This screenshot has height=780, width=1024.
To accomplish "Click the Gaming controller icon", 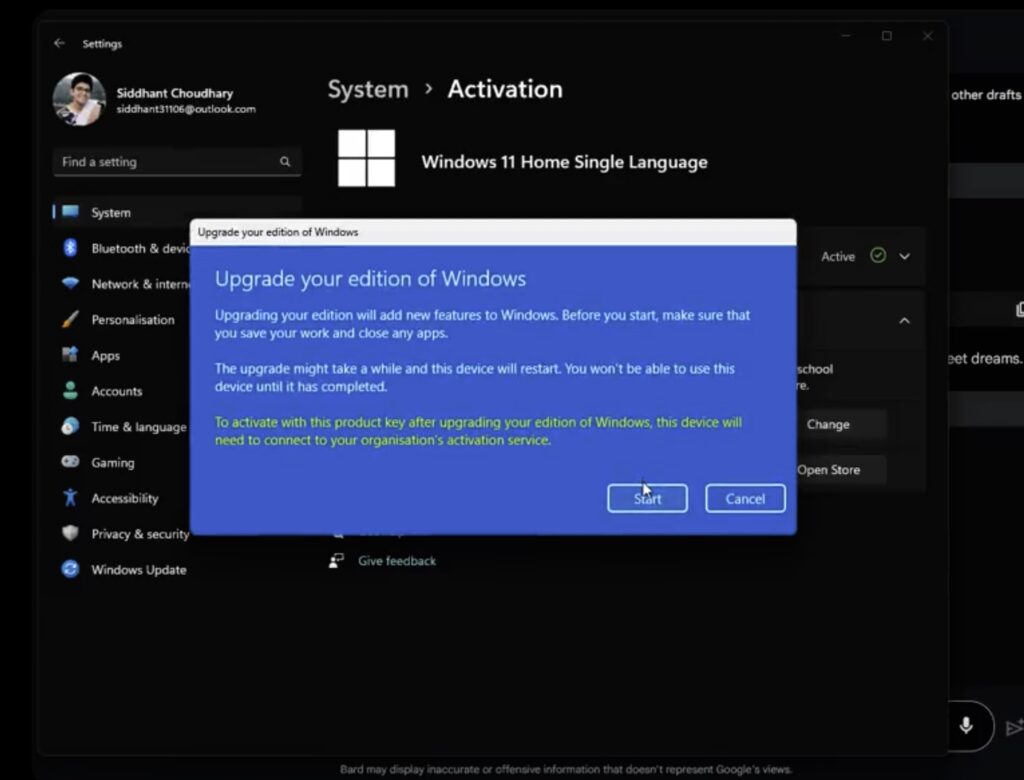I will tap(70, 461).
